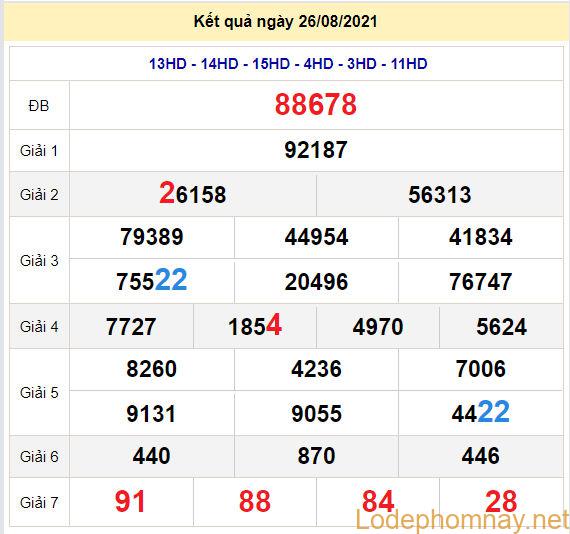Click the 'Giải 1' row label
This screenshot has height=534, width=570.
pos(39,150)
